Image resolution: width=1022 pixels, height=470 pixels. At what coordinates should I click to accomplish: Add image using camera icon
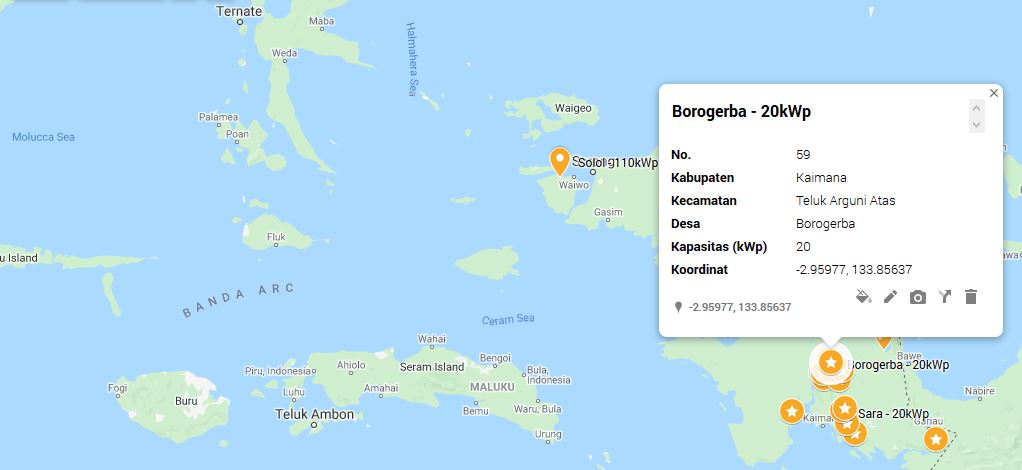tap(918, 298)
